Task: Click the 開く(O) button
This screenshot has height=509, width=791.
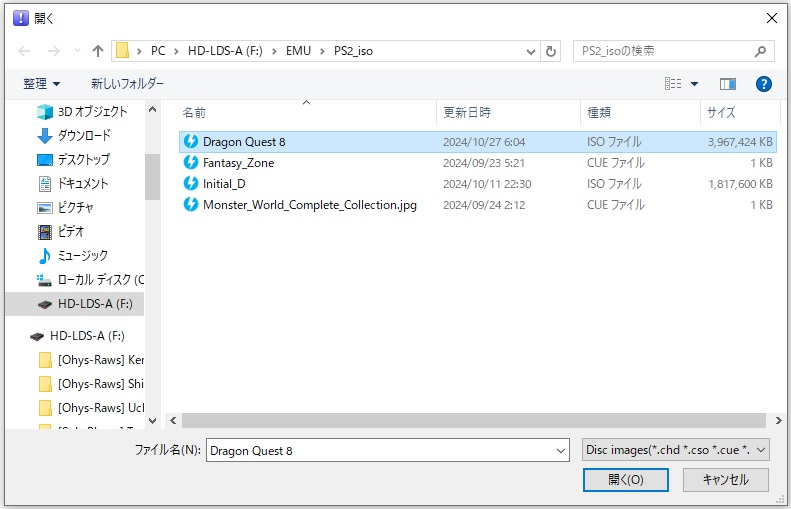Action: tap(626, 479)
